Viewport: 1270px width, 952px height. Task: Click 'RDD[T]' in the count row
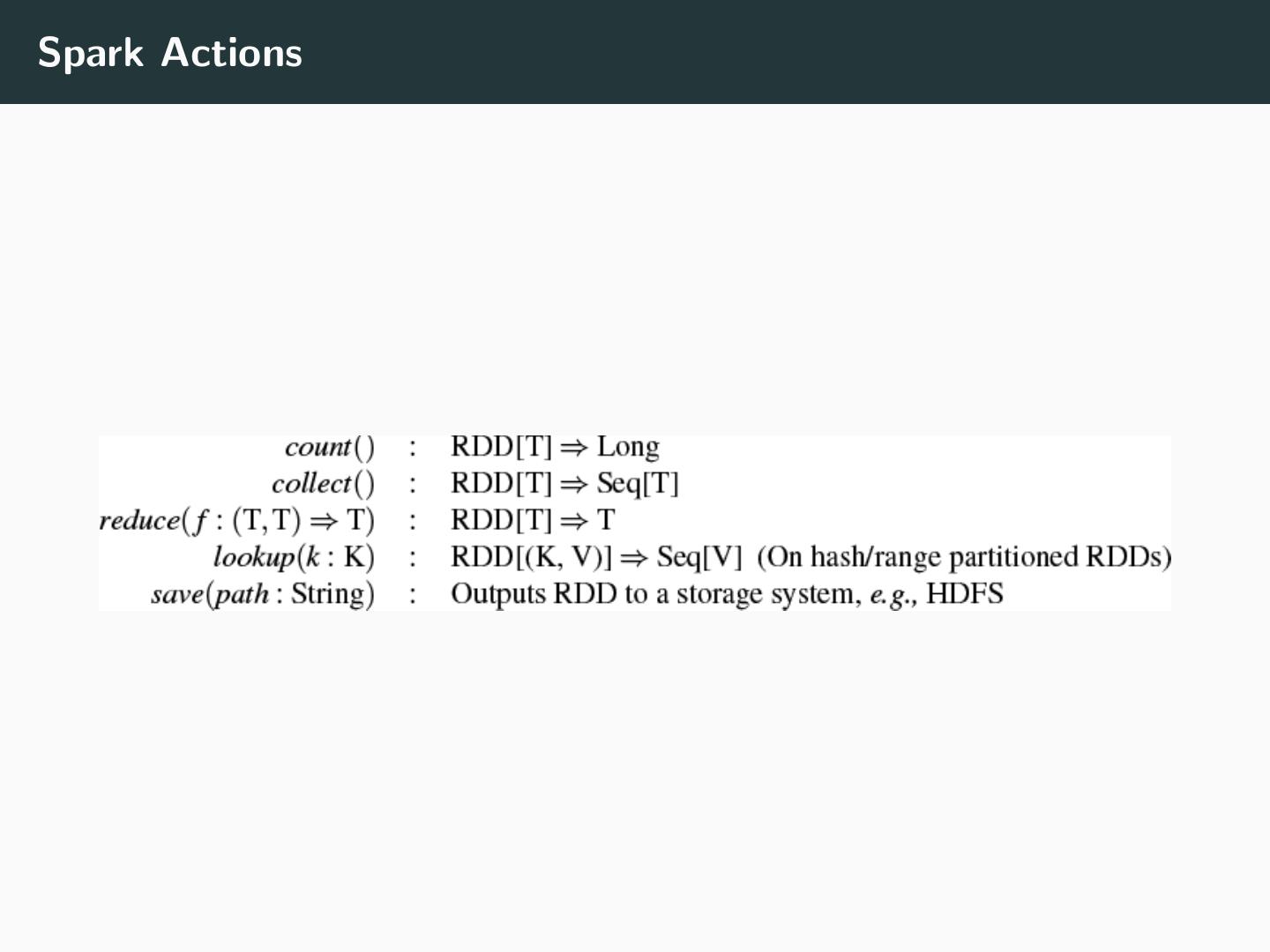[x=501, y=447]
